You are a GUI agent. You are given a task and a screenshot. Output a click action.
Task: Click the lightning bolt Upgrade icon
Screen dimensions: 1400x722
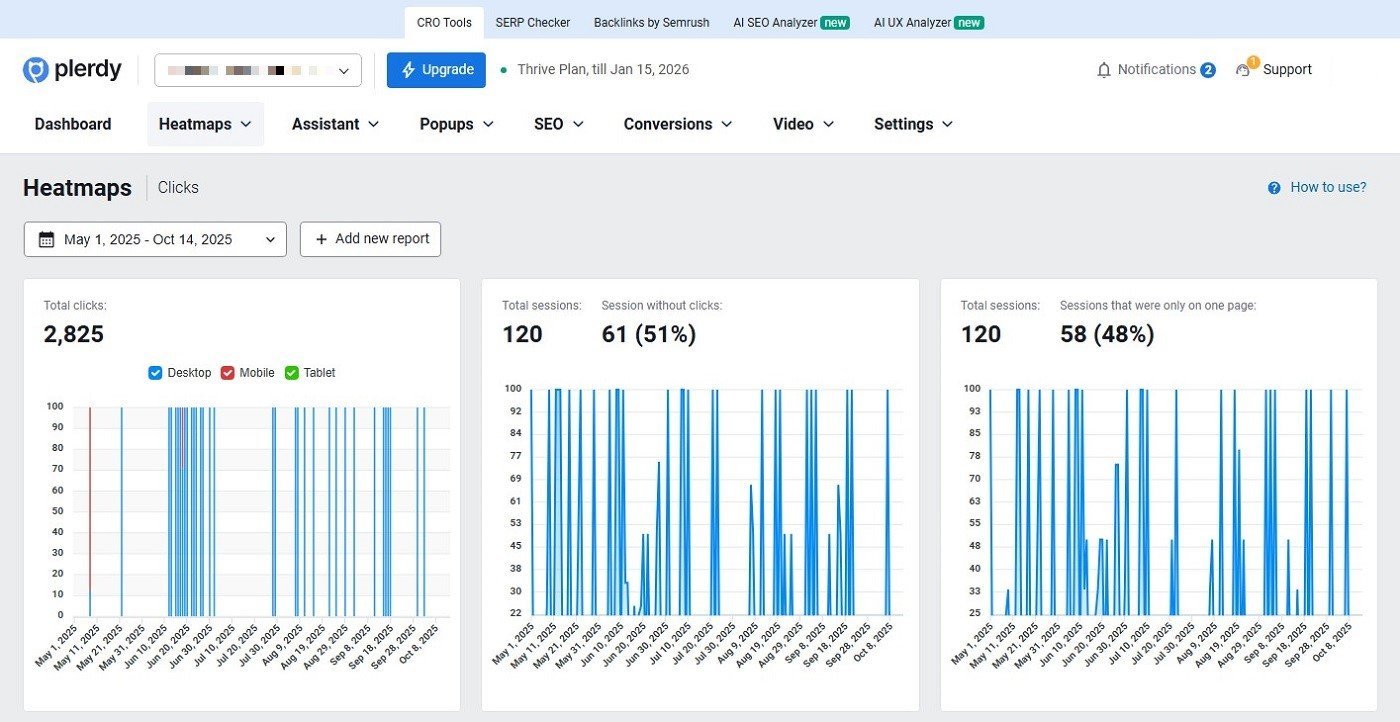tap(408, 70)
